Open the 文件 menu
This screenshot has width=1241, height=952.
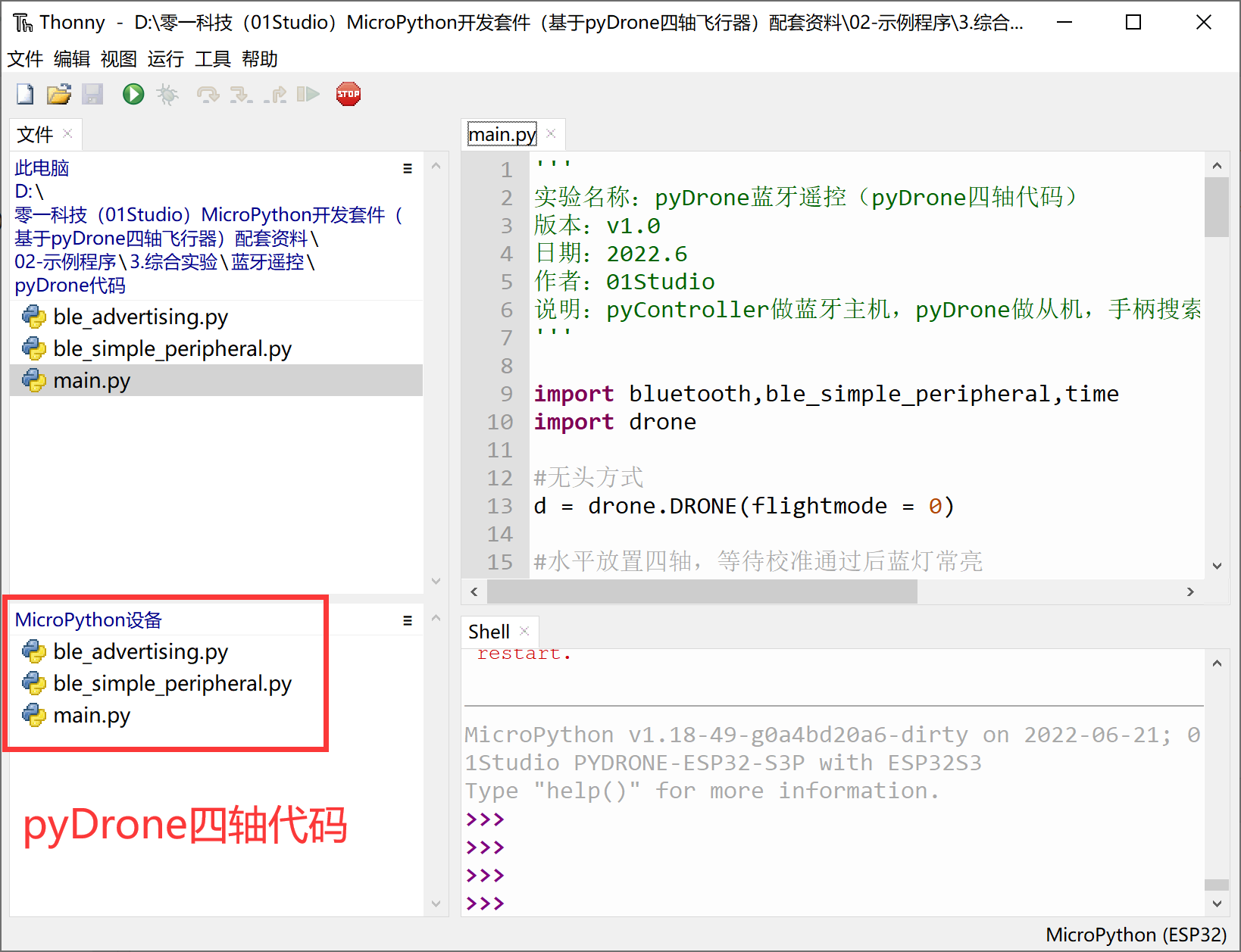(25, 58)
